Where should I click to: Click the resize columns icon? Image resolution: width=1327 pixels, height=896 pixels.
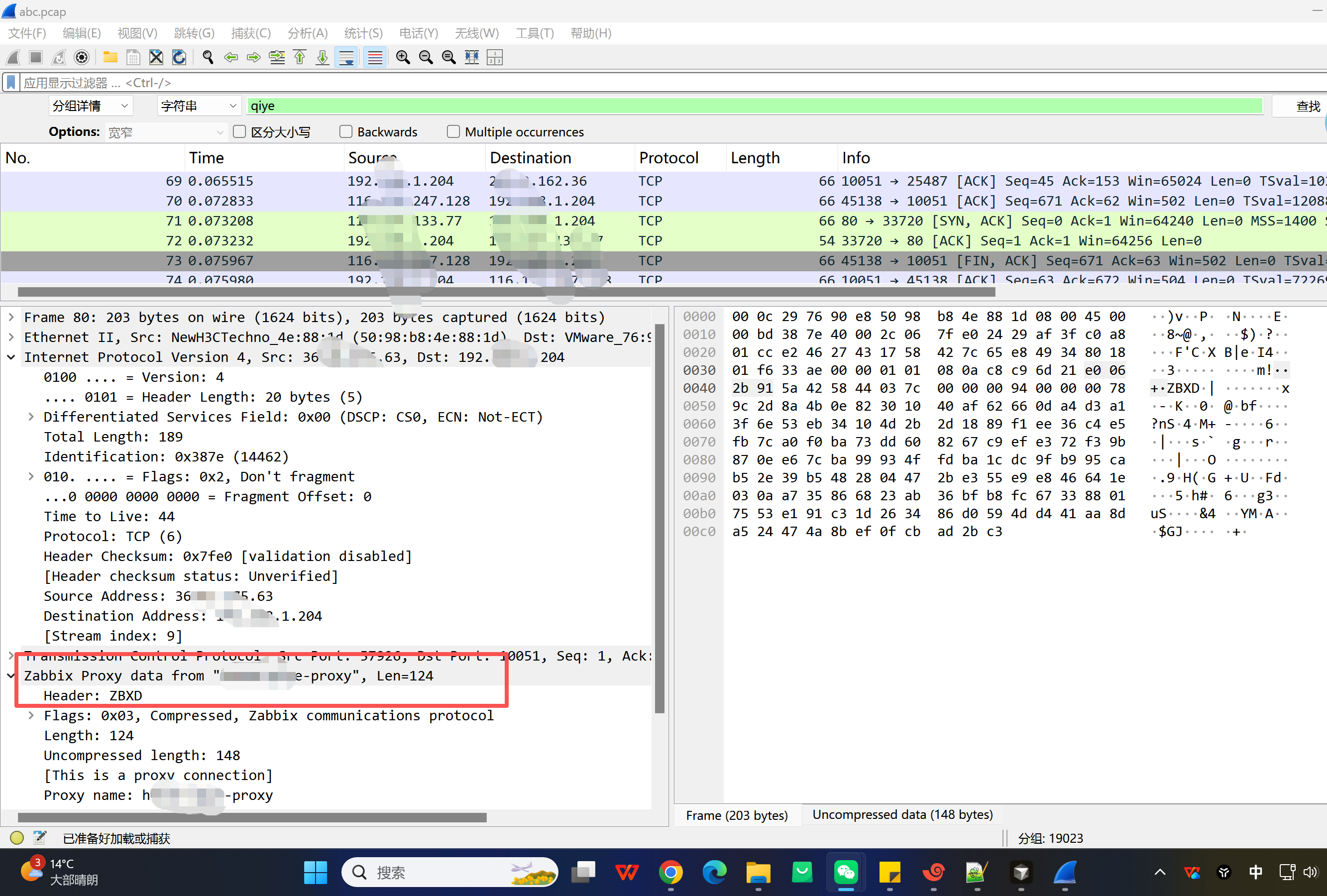click(x=472, y=57)
